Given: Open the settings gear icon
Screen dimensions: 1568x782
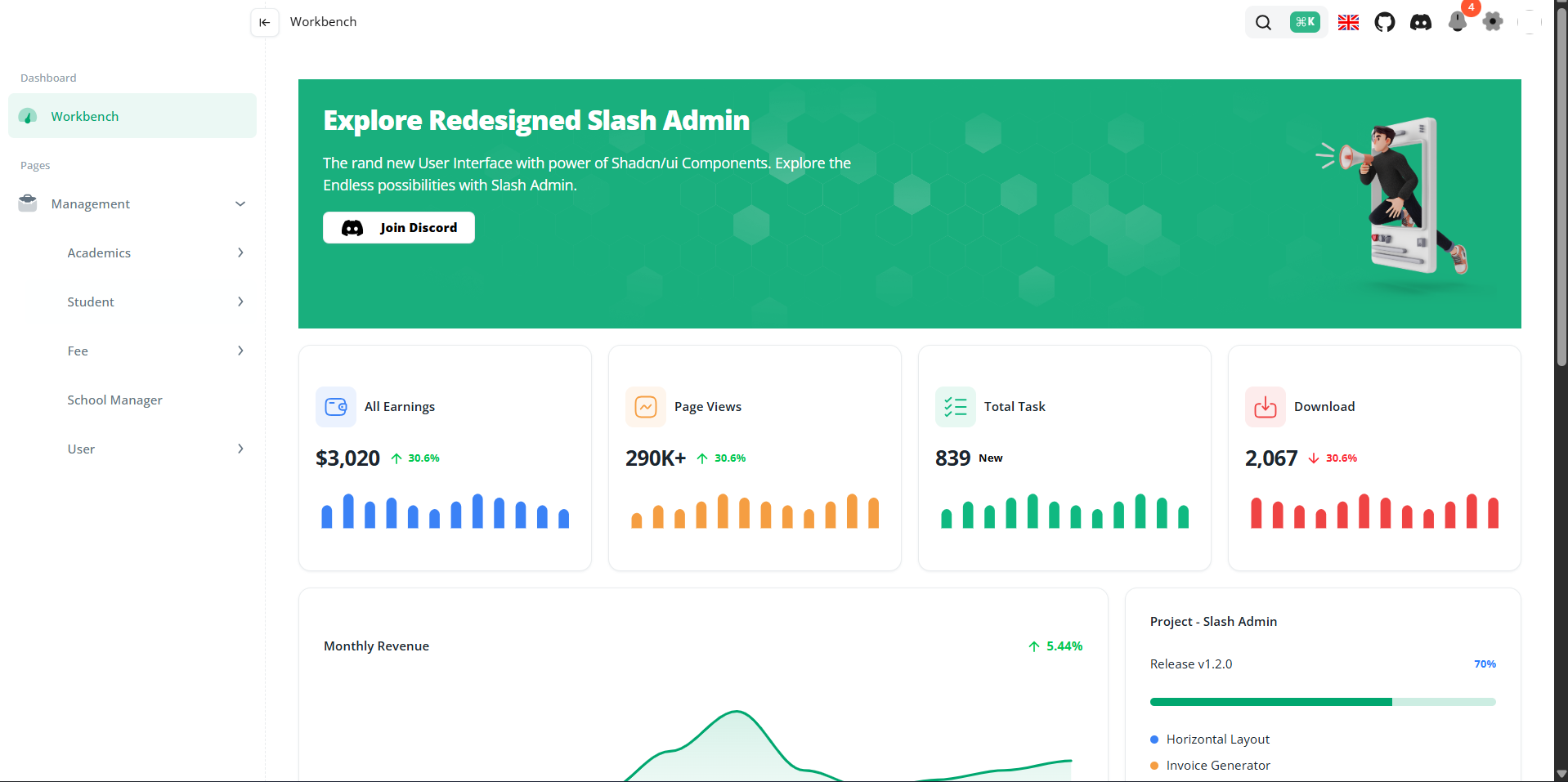Looking at the screenshot, I should [x=1493, y=22].
